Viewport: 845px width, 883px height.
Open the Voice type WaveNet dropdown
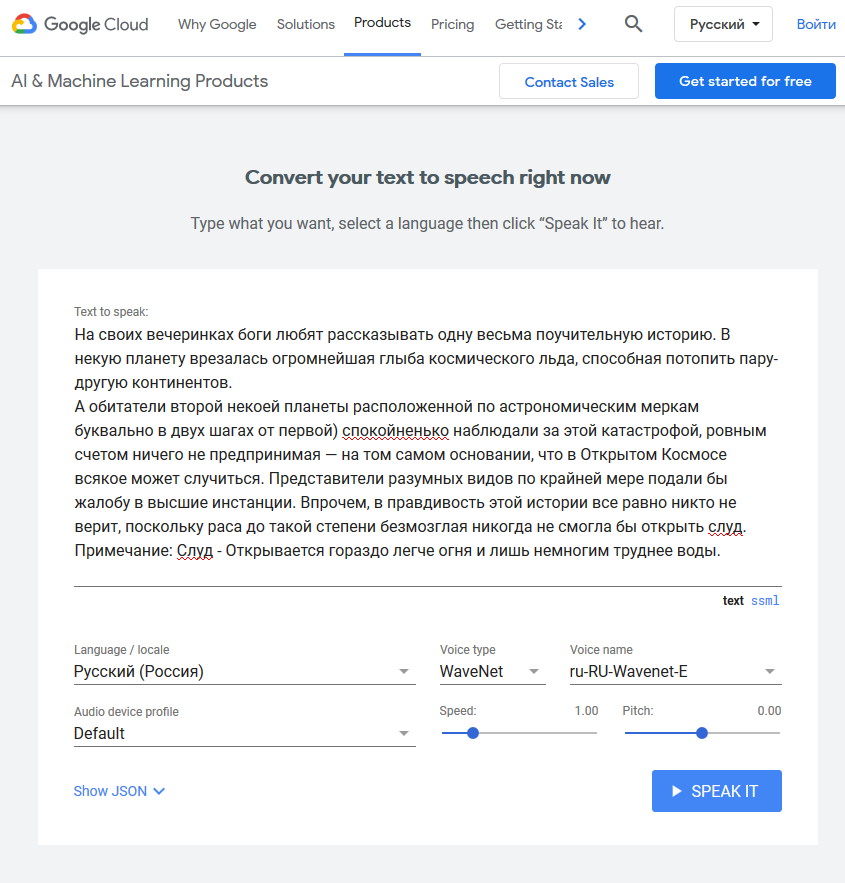coord(492,671)
